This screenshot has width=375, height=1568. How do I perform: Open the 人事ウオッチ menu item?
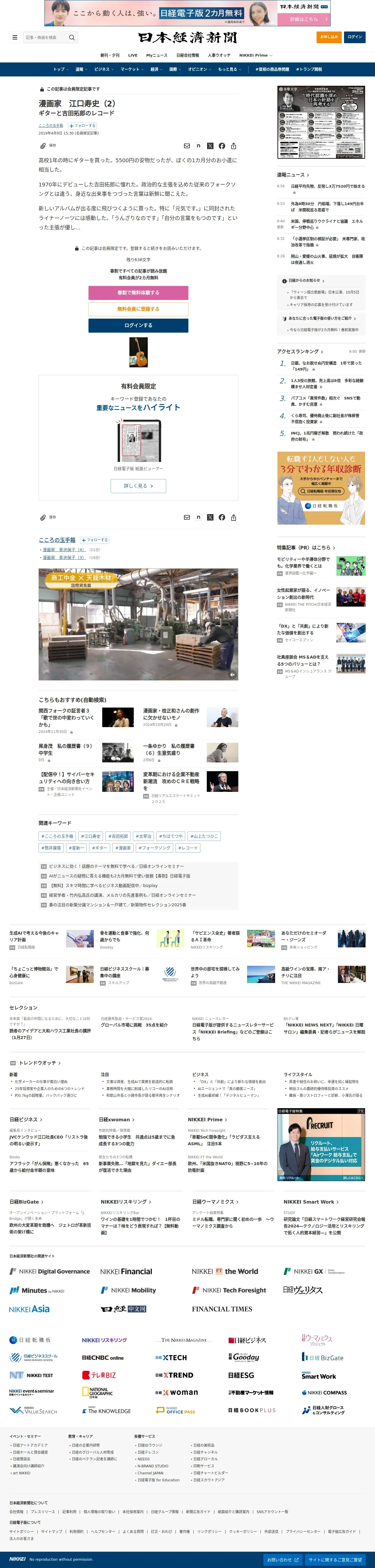pyautogui.click(x=219, y=55)
